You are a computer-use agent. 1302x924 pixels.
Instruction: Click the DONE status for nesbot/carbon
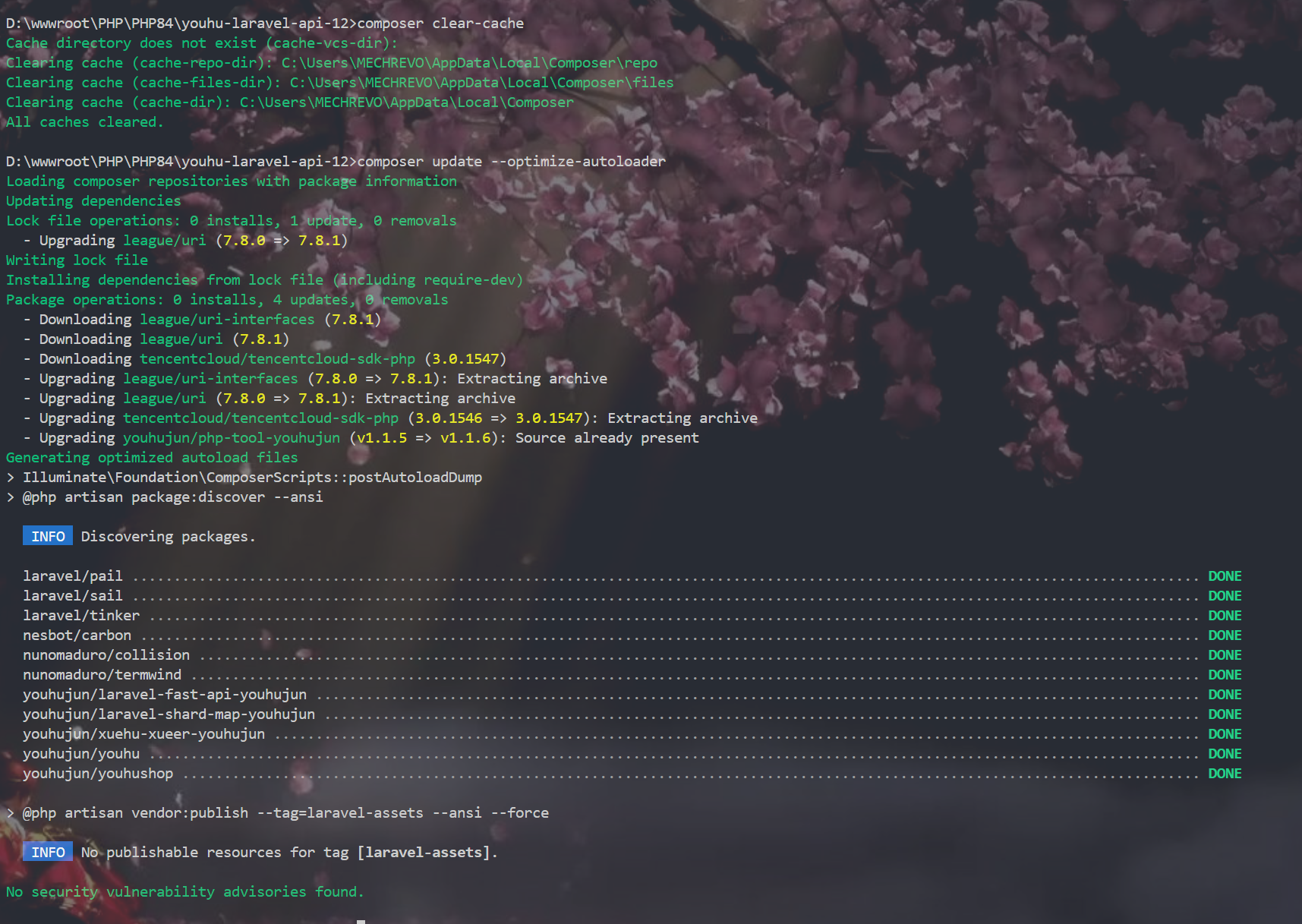click(1224, 635)
